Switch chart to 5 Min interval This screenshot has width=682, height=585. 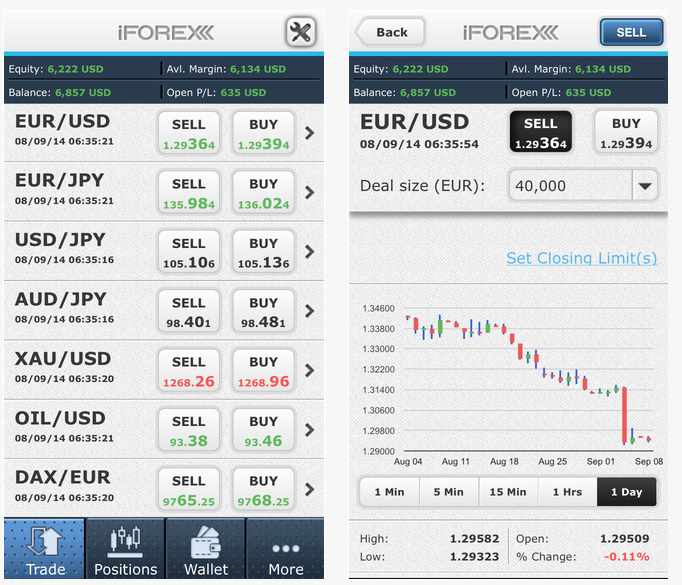(x=449, y=492)
